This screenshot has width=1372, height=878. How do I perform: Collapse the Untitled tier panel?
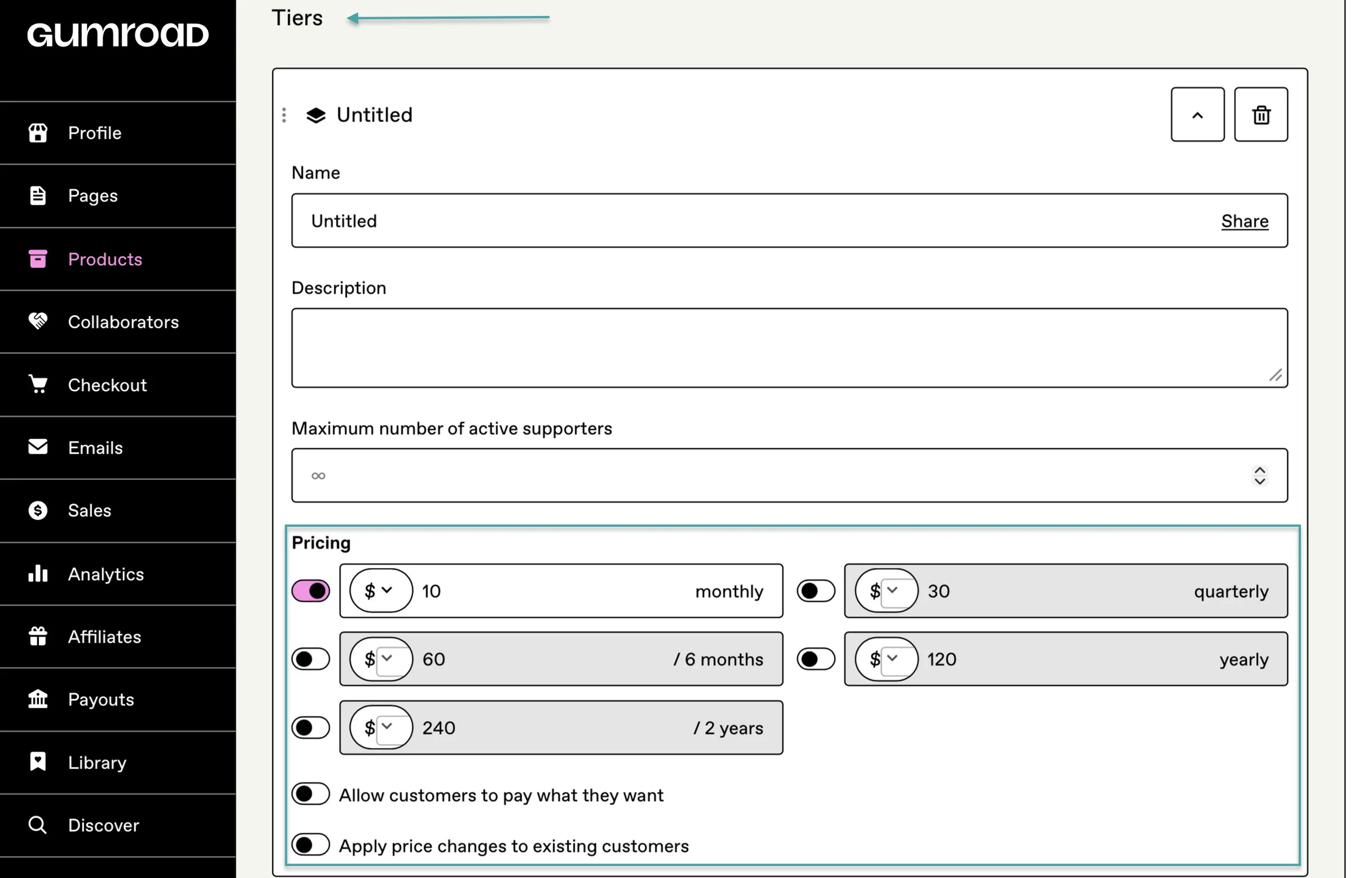(x=1197, y=114)
